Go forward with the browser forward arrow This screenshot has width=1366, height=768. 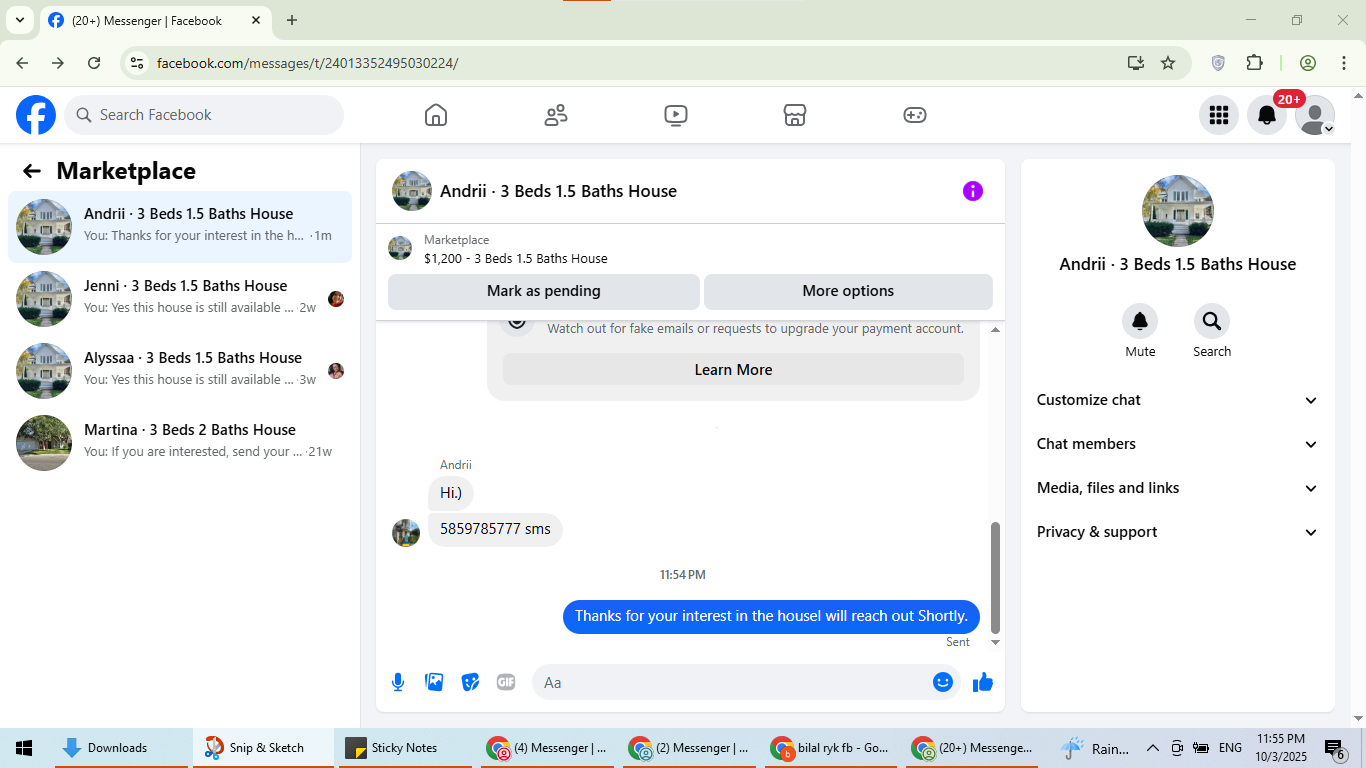tap(58, 63)
